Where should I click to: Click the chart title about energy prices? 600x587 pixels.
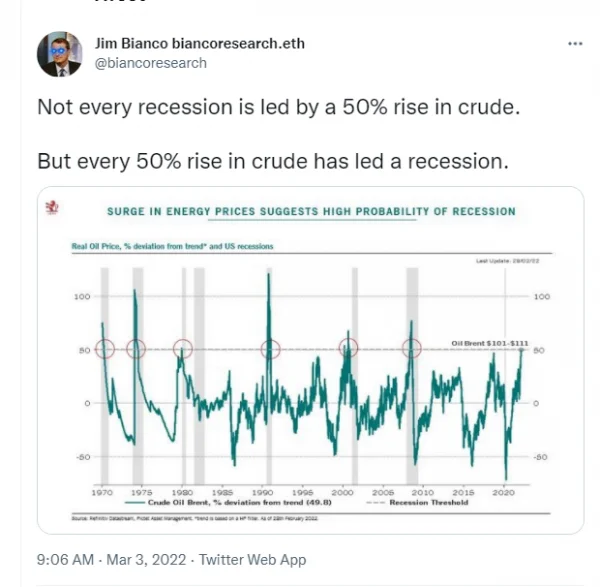(x=311, y=212)
